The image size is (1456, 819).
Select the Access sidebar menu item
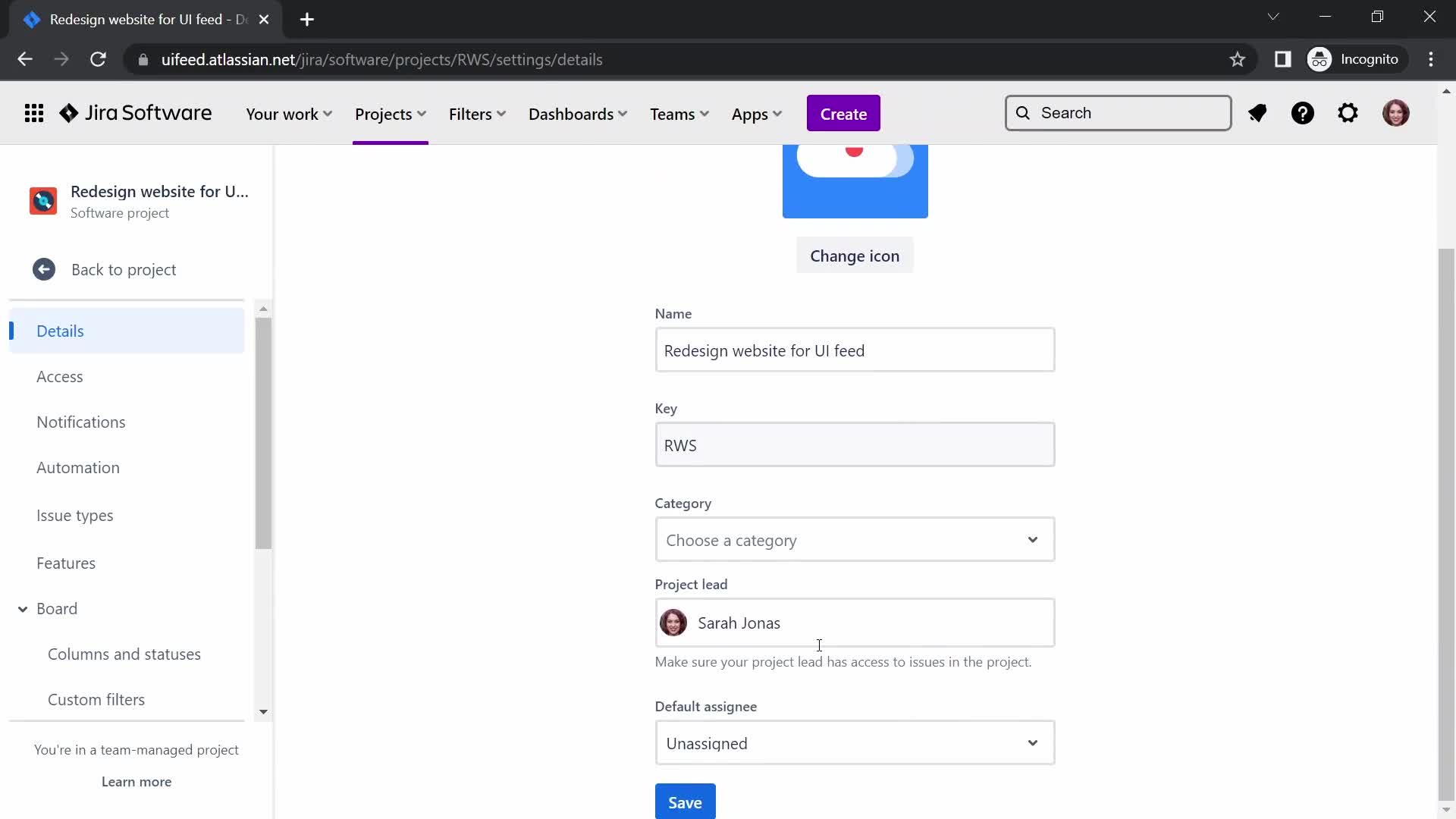59,376
